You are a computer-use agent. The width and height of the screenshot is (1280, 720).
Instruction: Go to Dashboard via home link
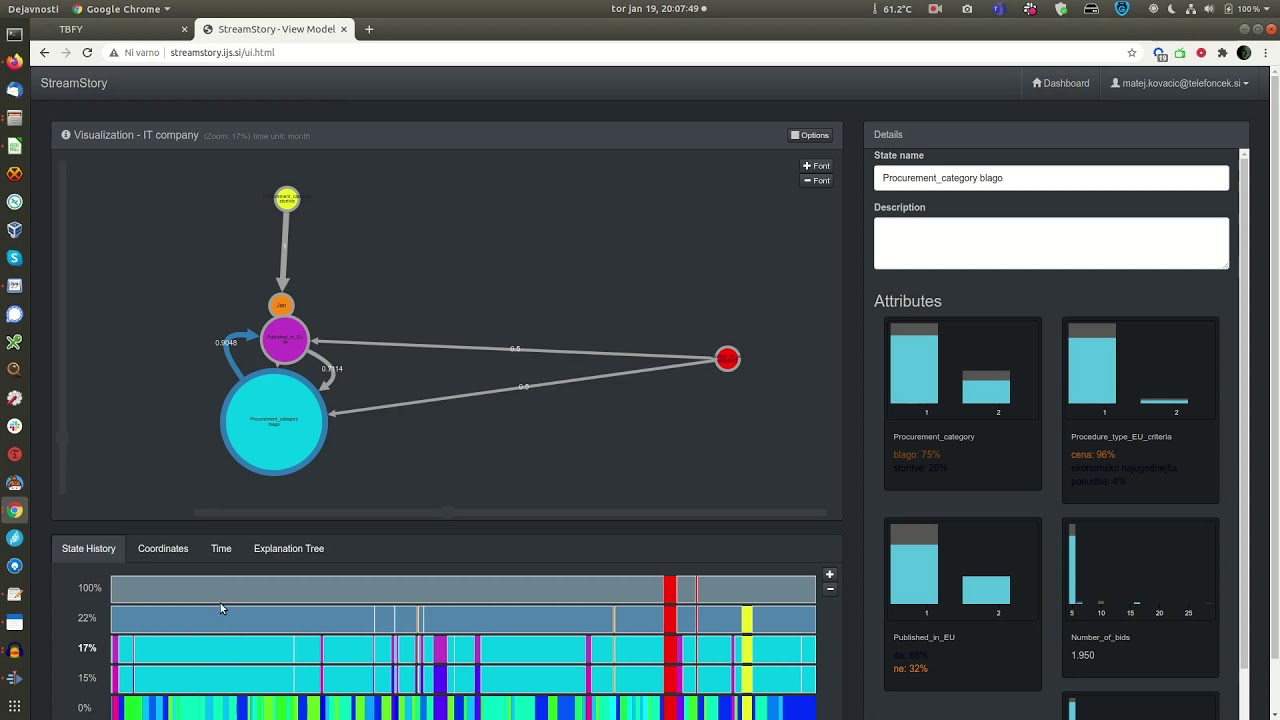1061,83
